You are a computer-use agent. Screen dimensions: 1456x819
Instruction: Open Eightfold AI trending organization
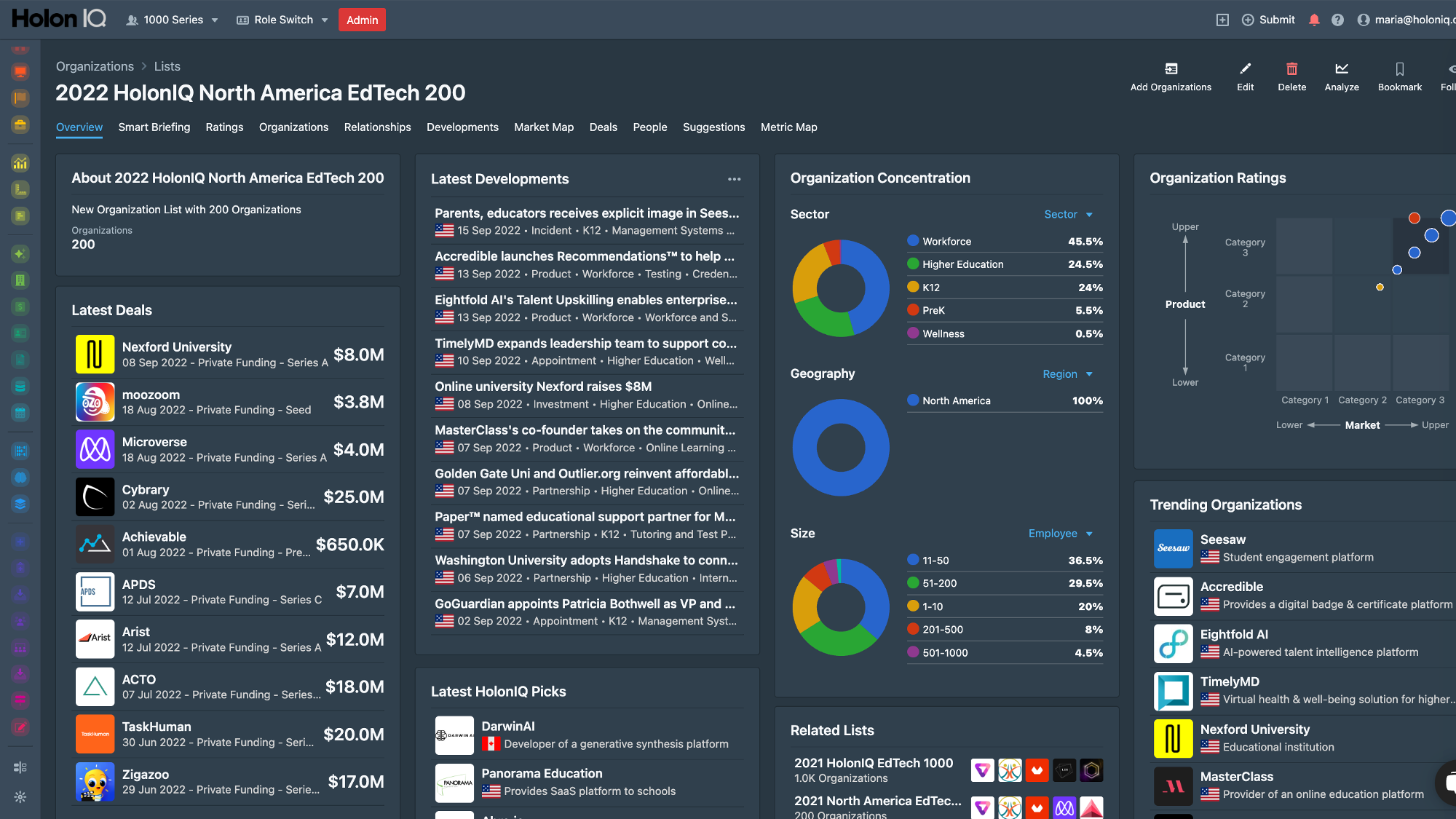coord(1303,643)
